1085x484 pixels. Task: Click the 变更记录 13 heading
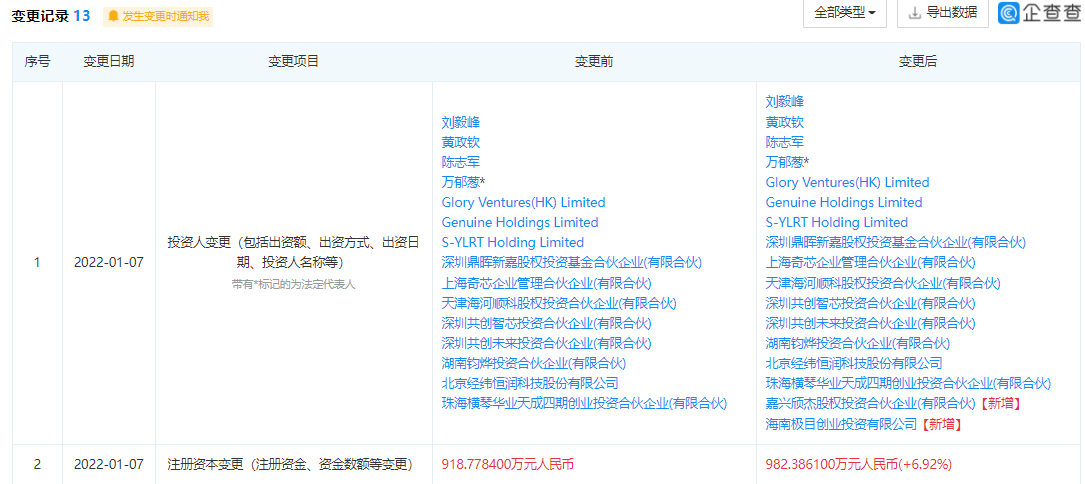click(51, 16)
